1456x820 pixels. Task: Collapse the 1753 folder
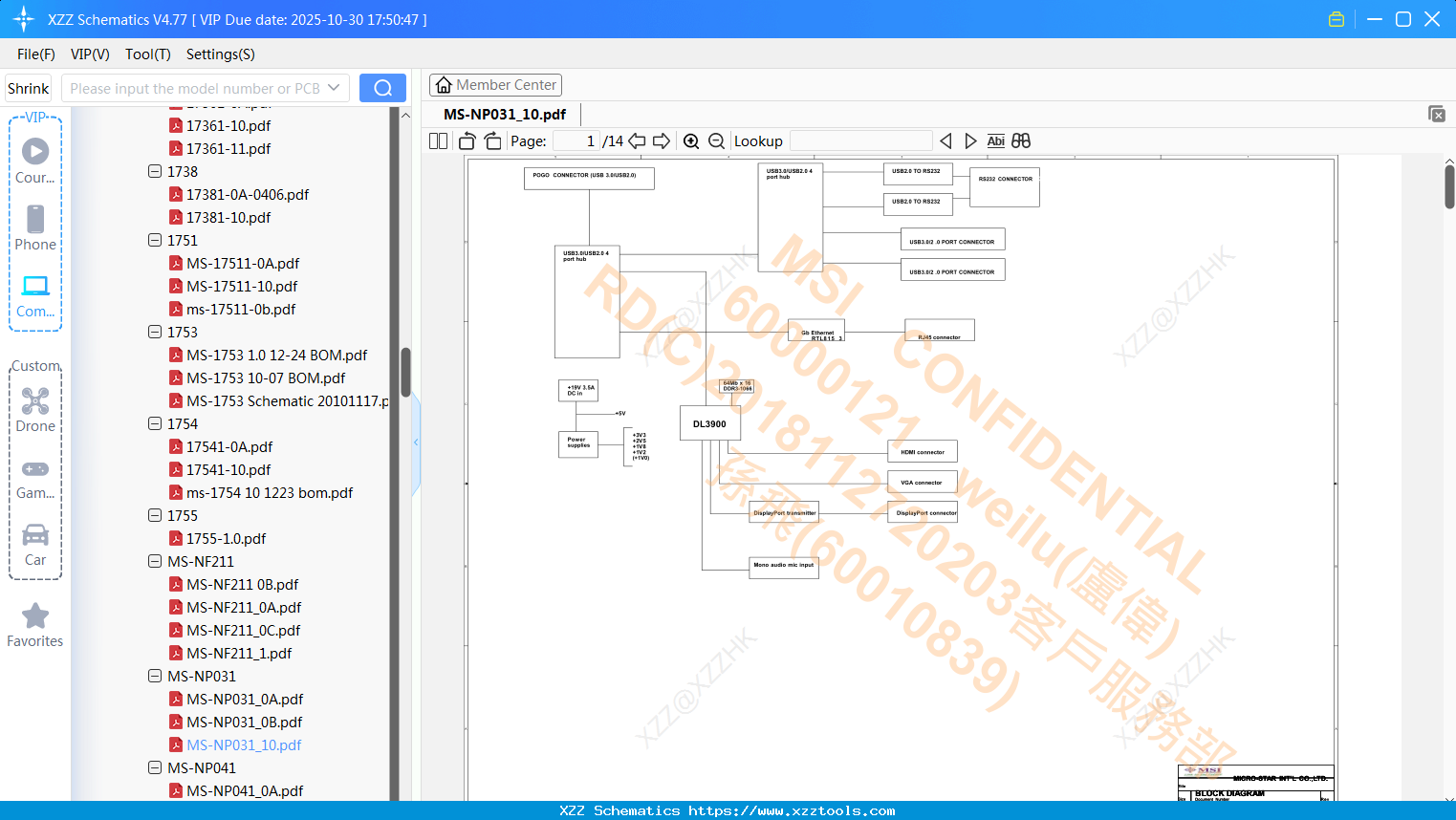[x=155, y=332]
